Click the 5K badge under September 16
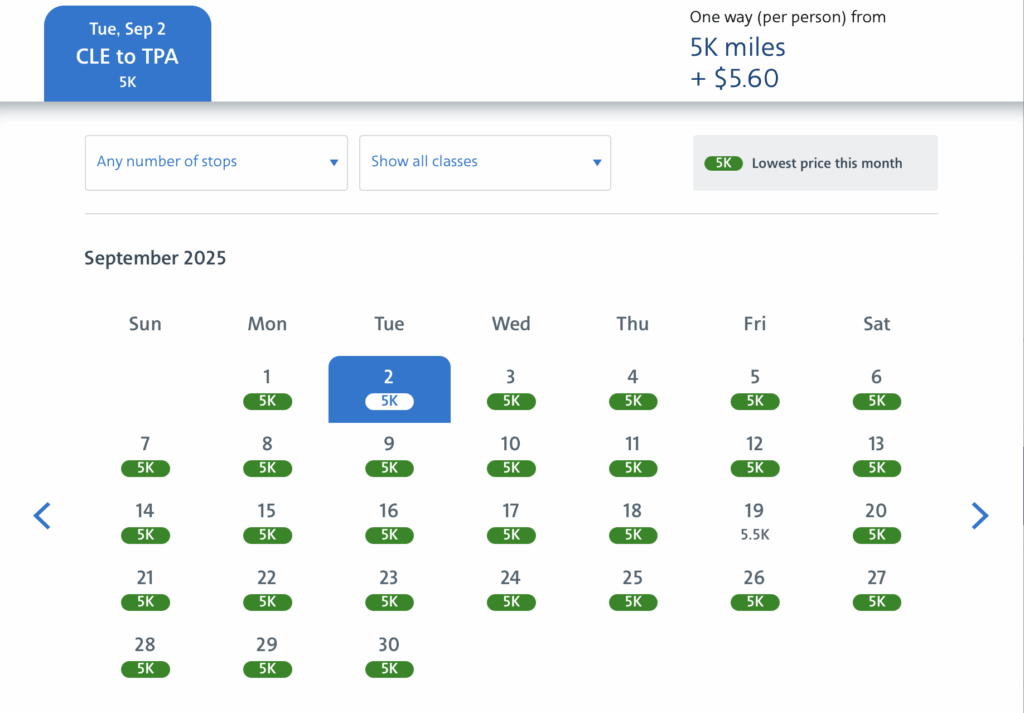This screenshot has width=1024, height=713. [x=389, y=535]
